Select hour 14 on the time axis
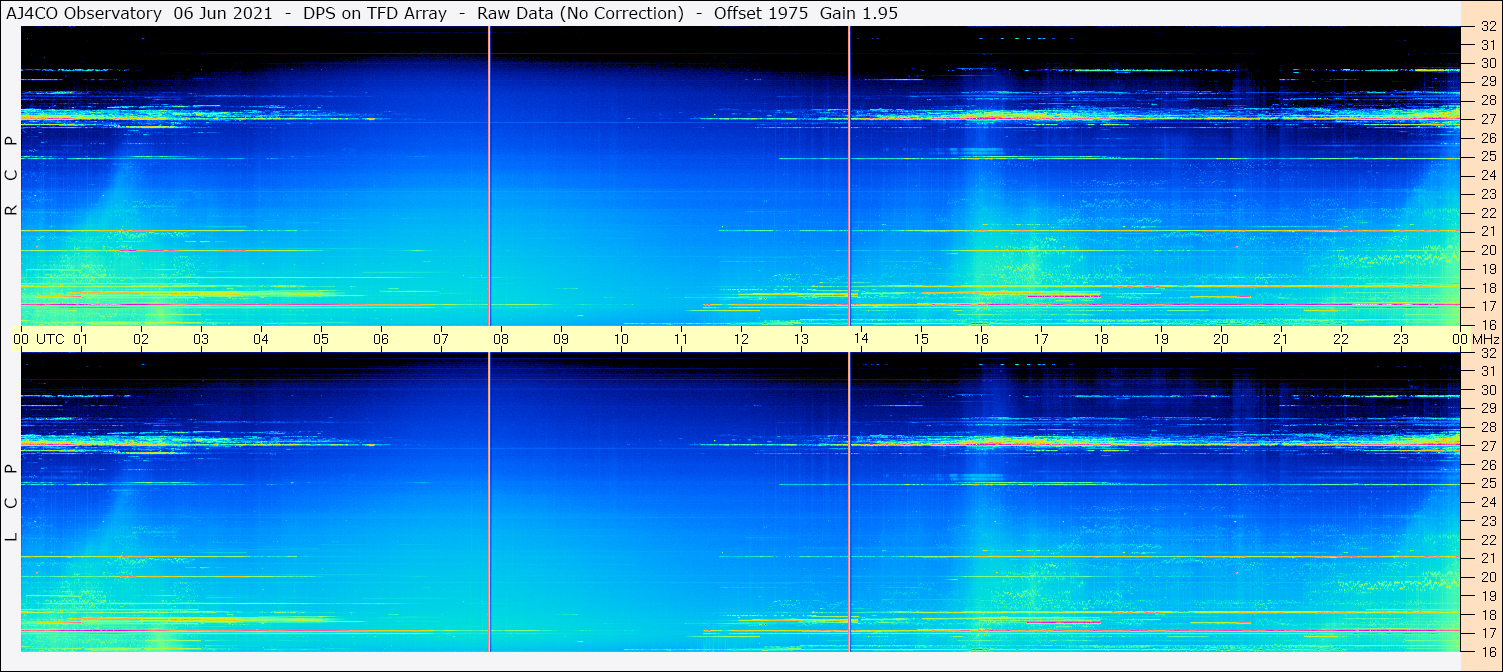 pos(861,339)
